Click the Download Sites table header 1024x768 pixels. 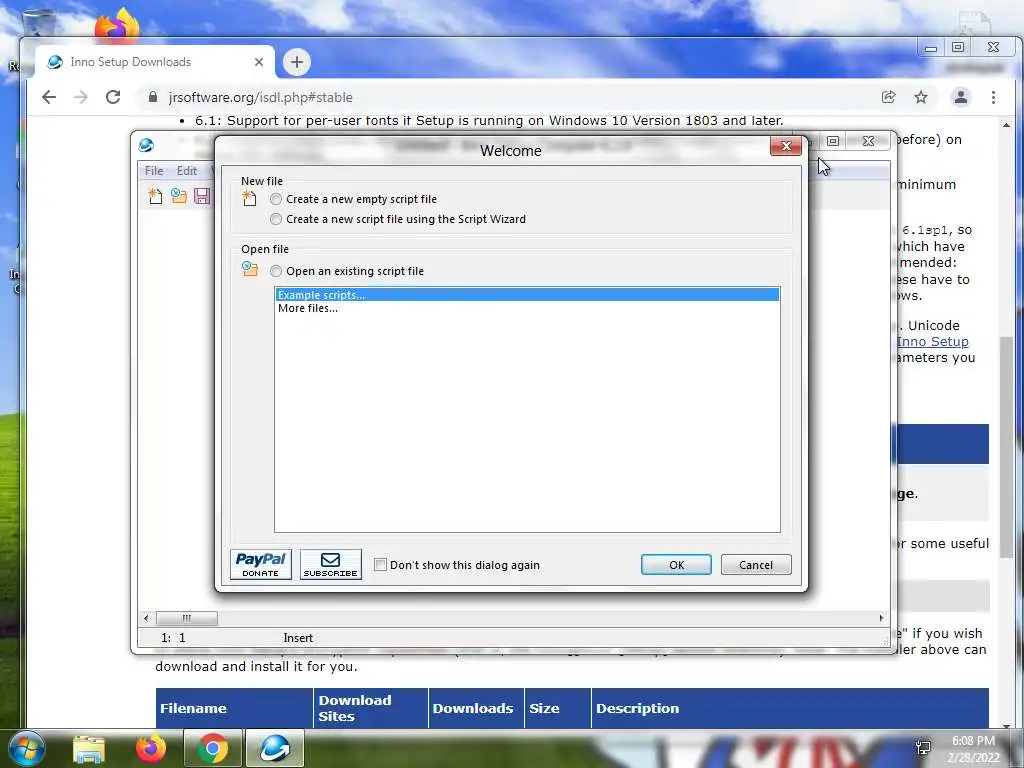pos(371,708)
